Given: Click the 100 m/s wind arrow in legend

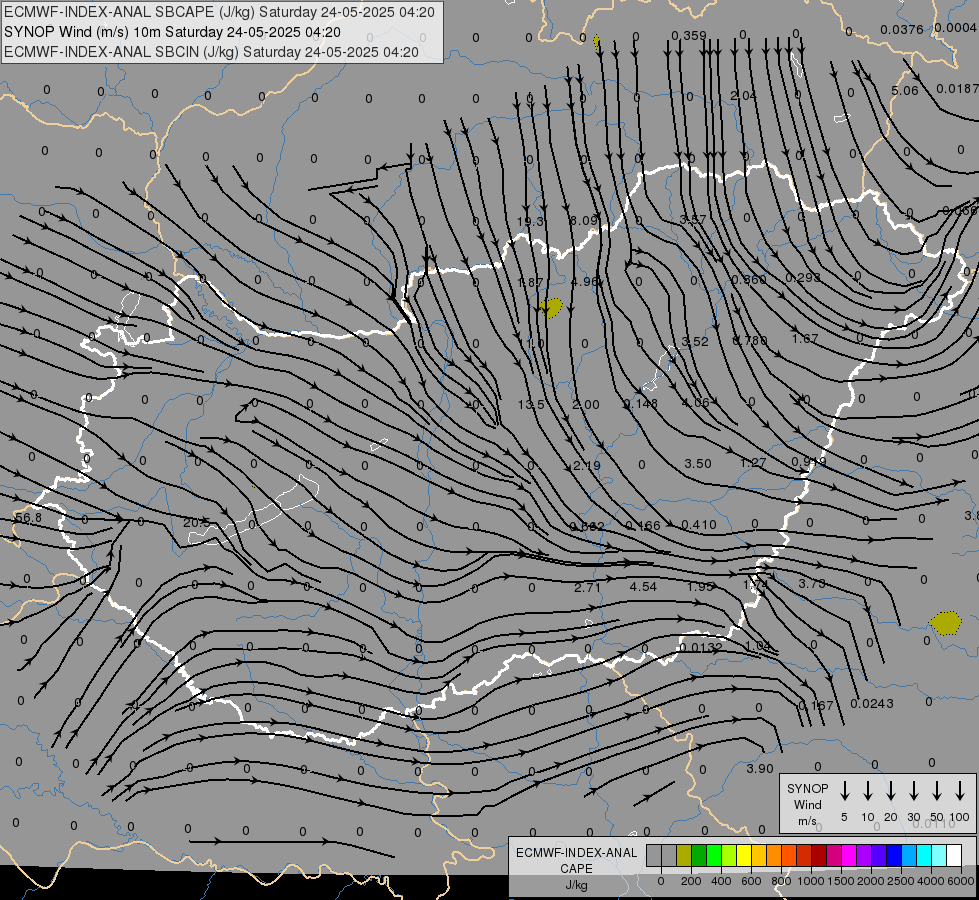Looking at the screenshot, I should click(960, 791).
